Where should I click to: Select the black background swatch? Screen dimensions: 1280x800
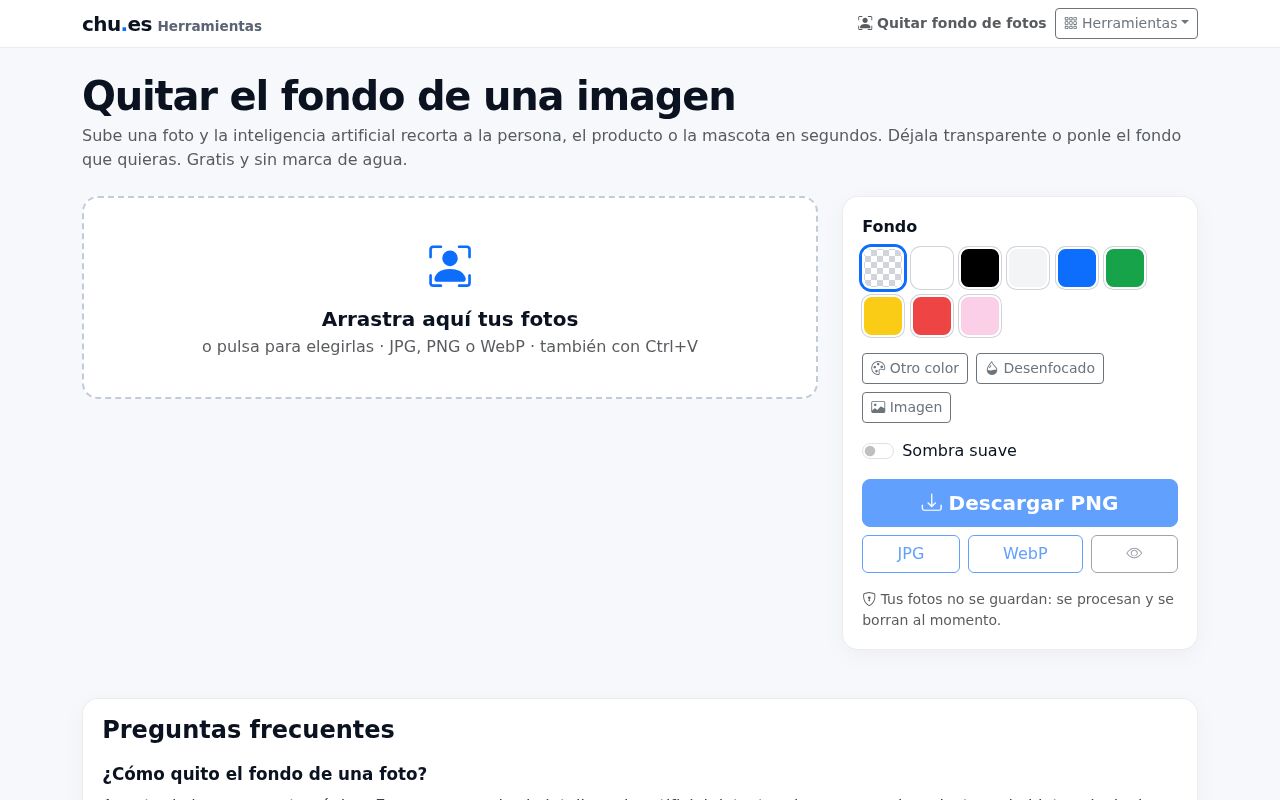[980, 268]
